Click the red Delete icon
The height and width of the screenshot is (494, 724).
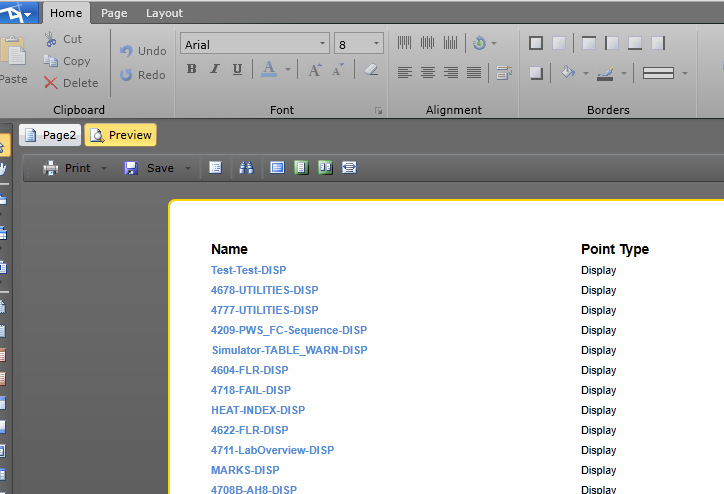click(x=50, y=83)
